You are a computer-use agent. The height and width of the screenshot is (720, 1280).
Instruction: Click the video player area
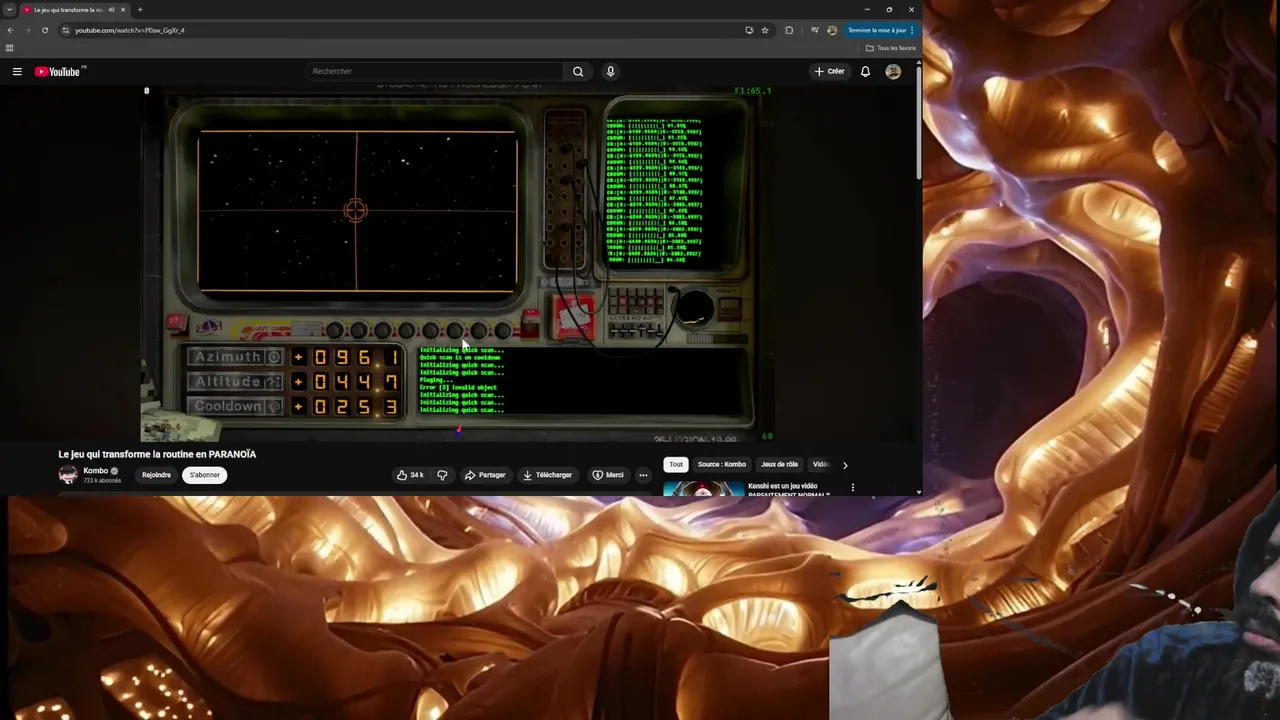(458, 265)
